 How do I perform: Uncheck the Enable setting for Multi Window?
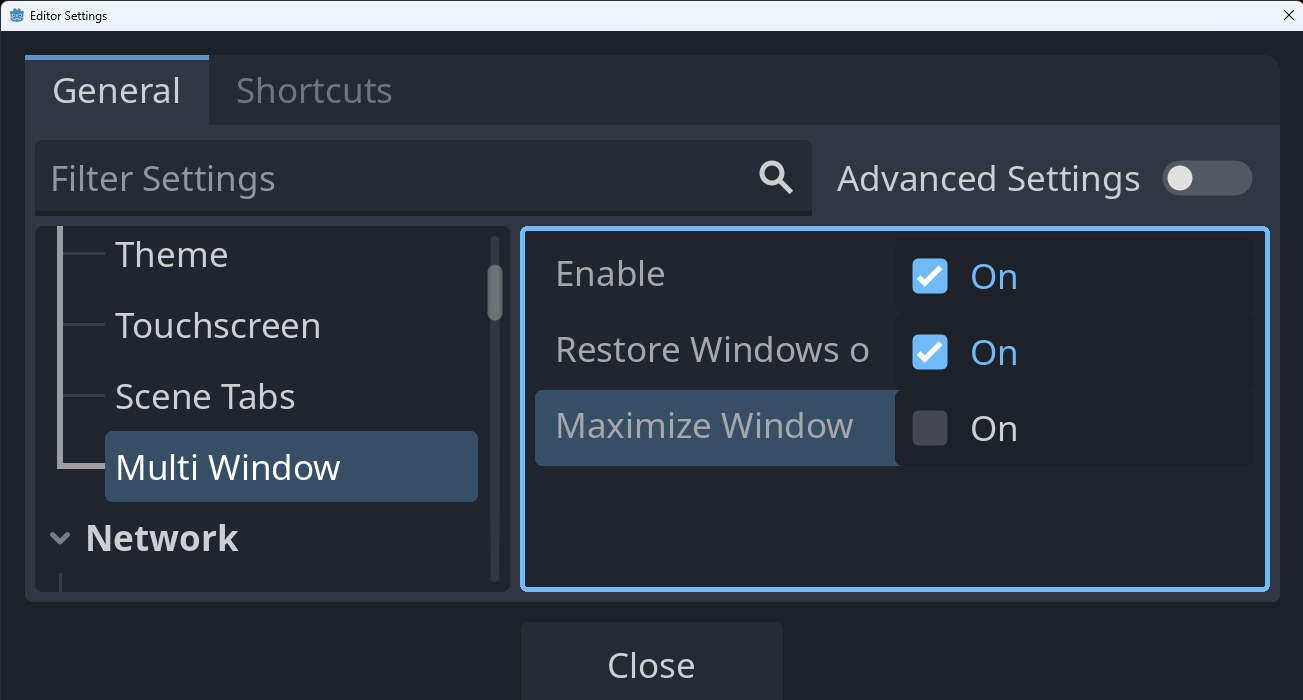coord(929,276)
